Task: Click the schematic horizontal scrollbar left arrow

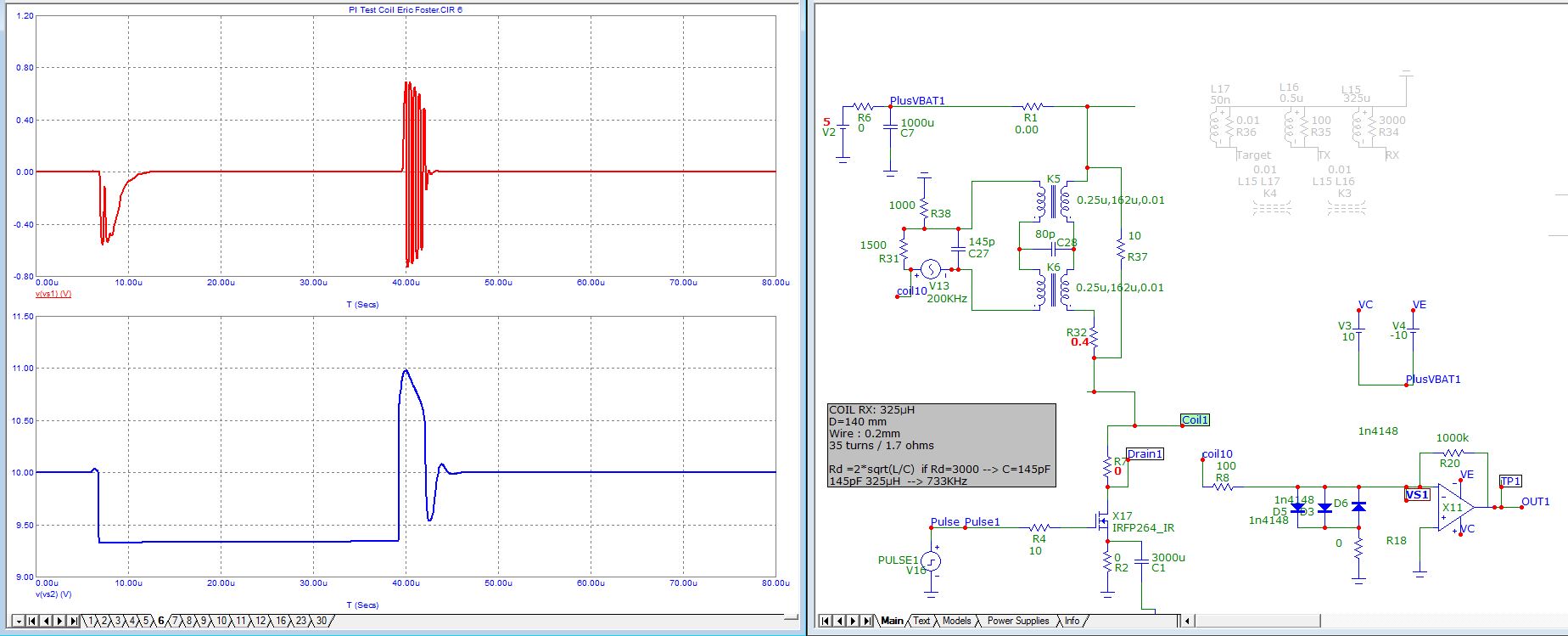Action: 1187,621
